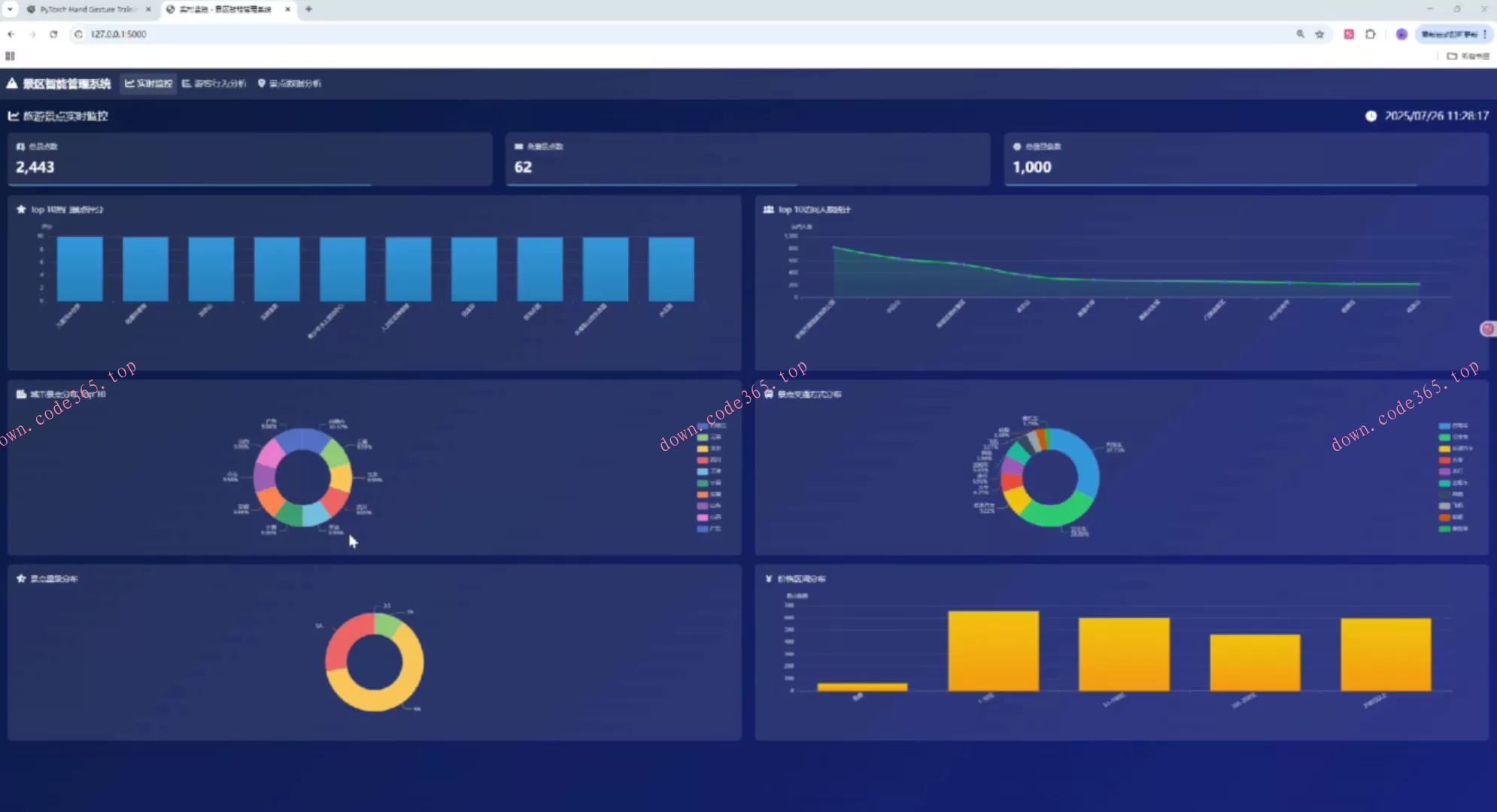Open the zoom magnifier icon in the address bar

(x=1300, y=34)
